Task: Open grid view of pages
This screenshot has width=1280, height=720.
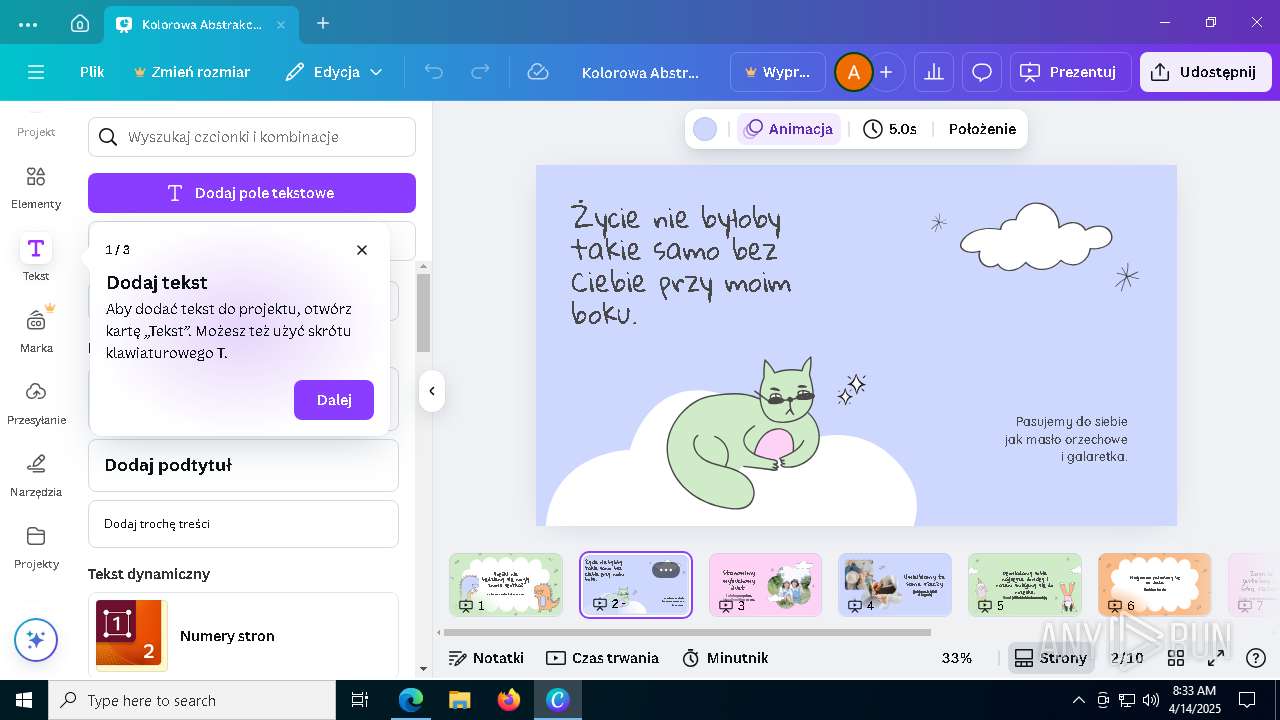Action: pos(1176,658)
